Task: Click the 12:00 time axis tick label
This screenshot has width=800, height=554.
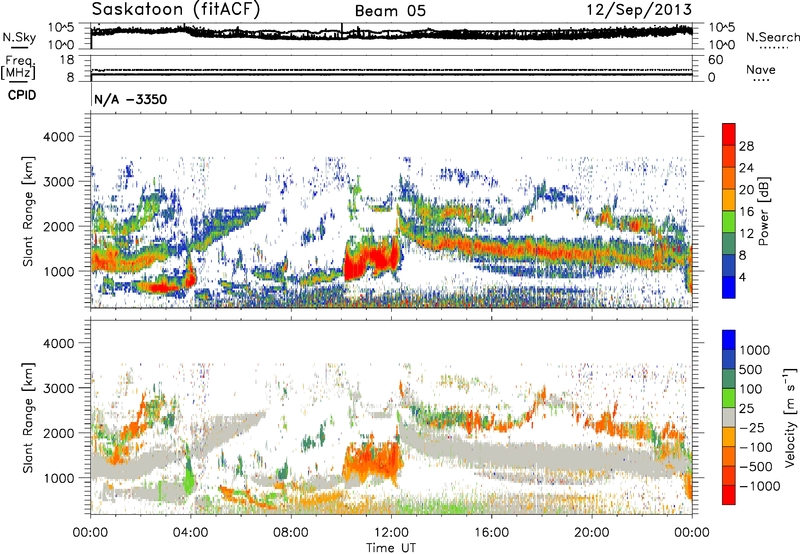Action: [391, 533]
